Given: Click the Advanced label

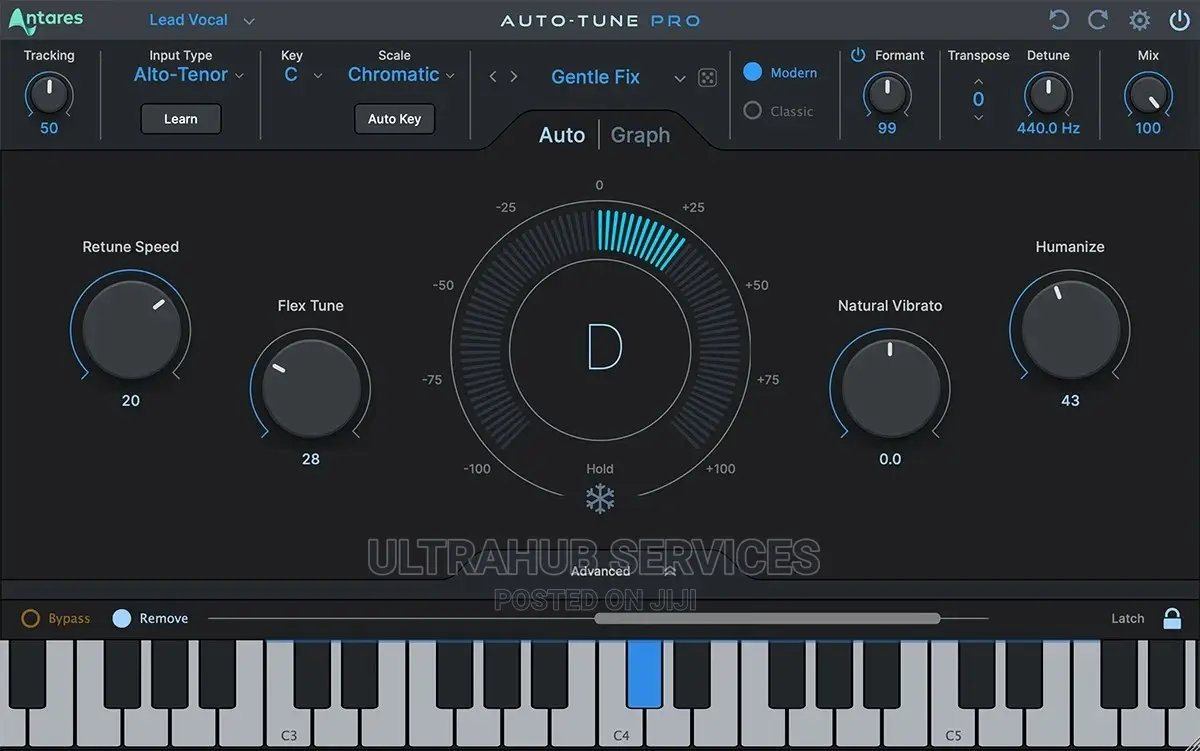Looking at the screenshot, I should [x=600, y=571].
